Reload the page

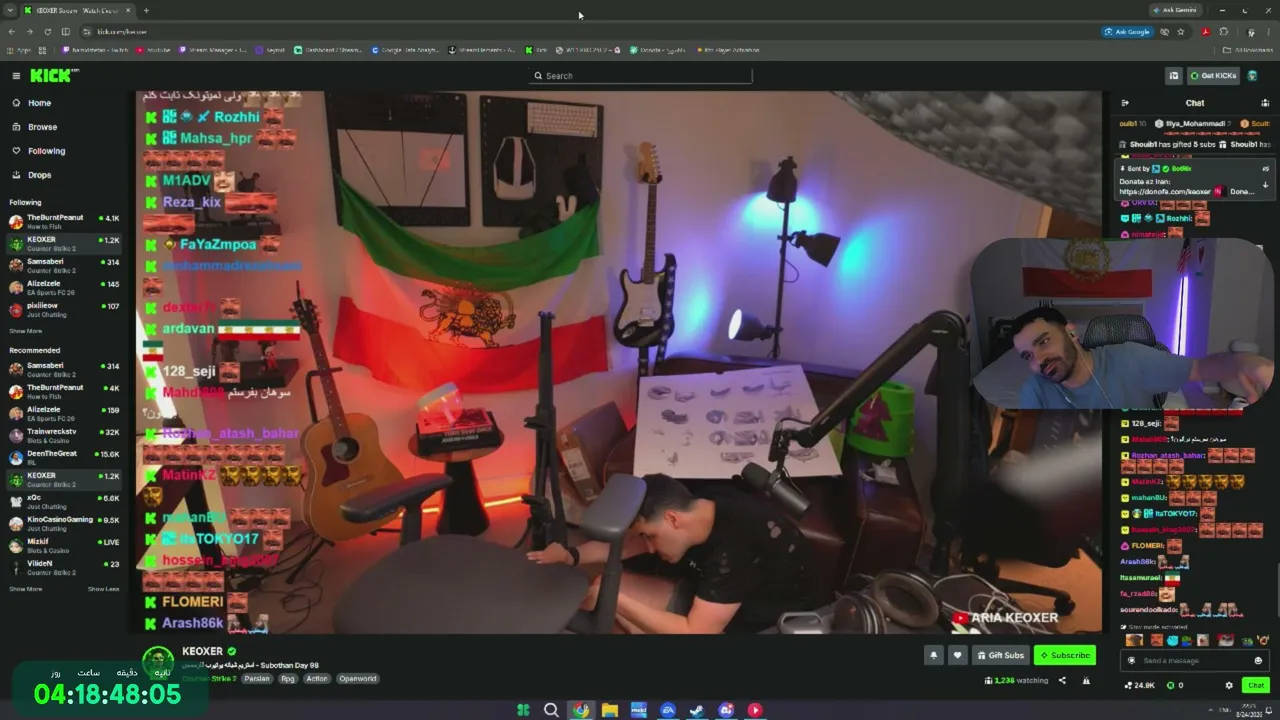tap(47, 31)
